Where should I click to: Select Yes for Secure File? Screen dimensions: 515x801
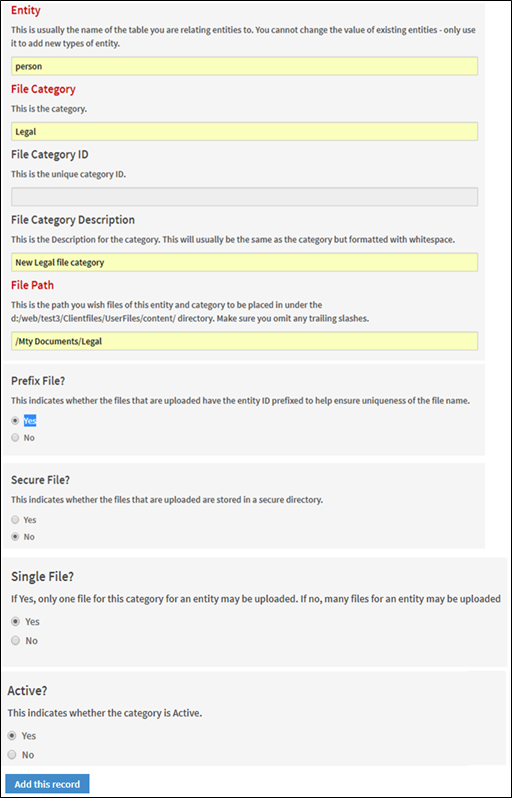(15, 520)
